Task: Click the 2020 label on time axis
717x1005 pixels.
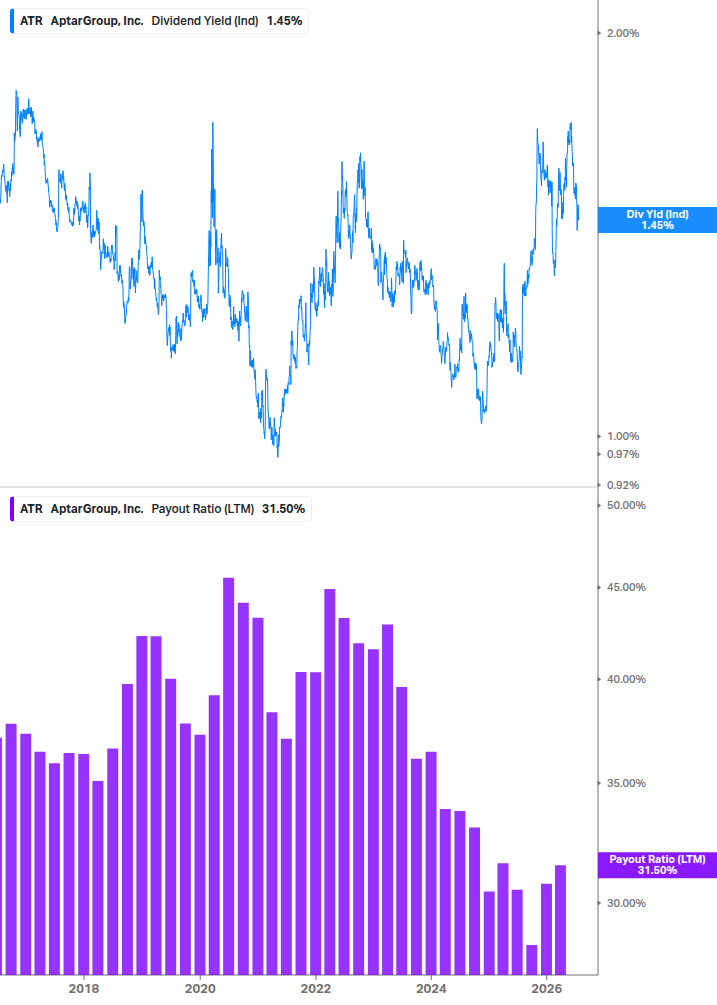Action: click(200, 988)
